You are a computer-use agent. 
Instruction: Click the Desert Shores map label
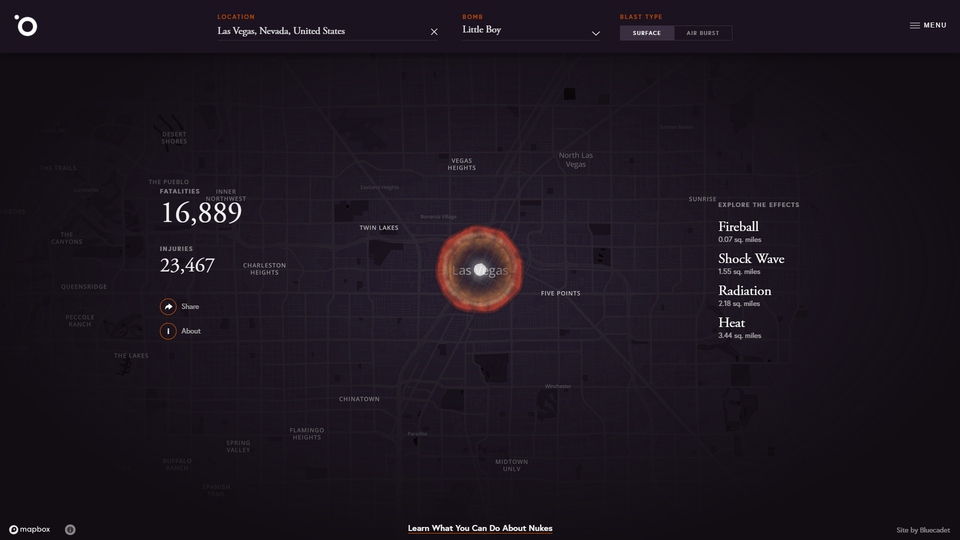point(174,138)
